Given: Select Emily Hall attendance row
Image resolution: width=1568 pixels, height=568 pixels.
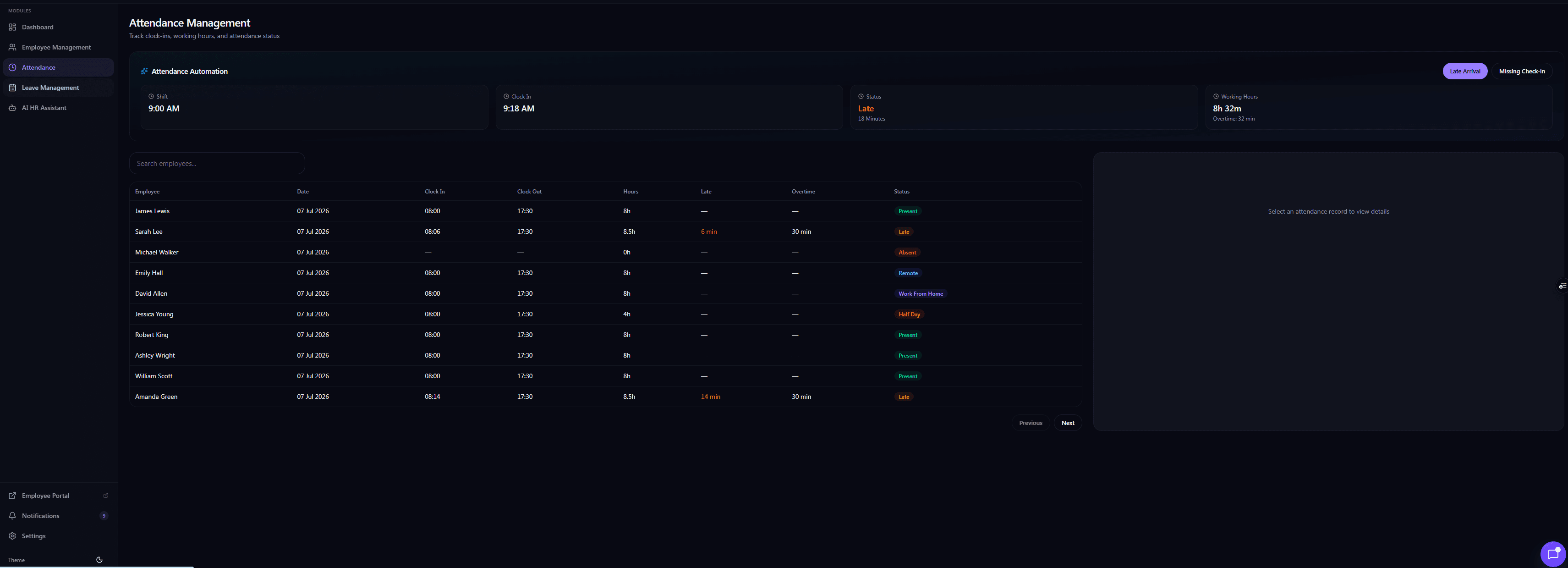Looking at the screenshot, I should tap(605, 273).
